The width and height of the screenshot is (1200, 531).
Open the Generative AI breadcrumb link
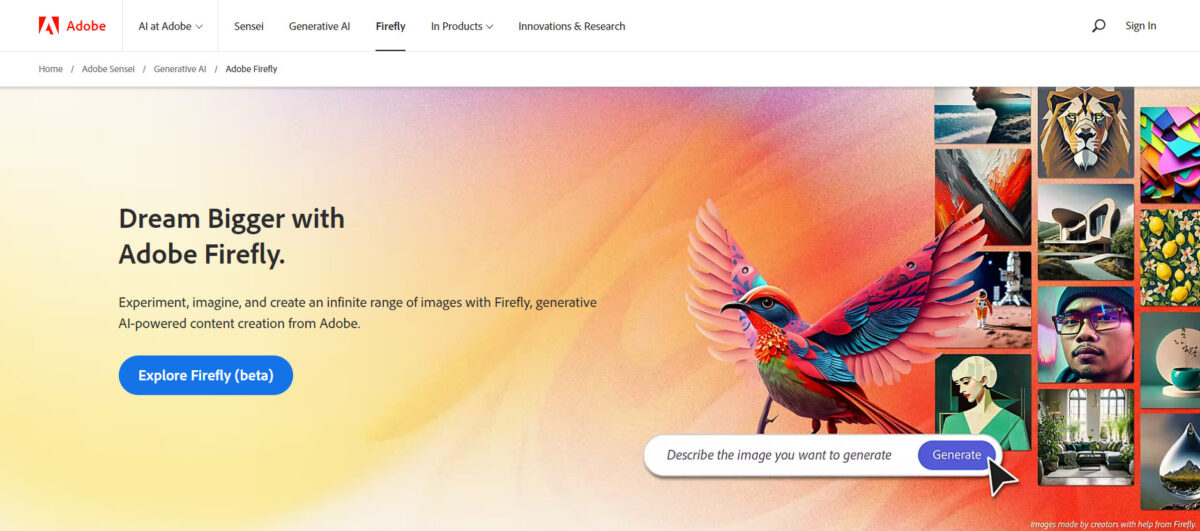click(180, 69)
